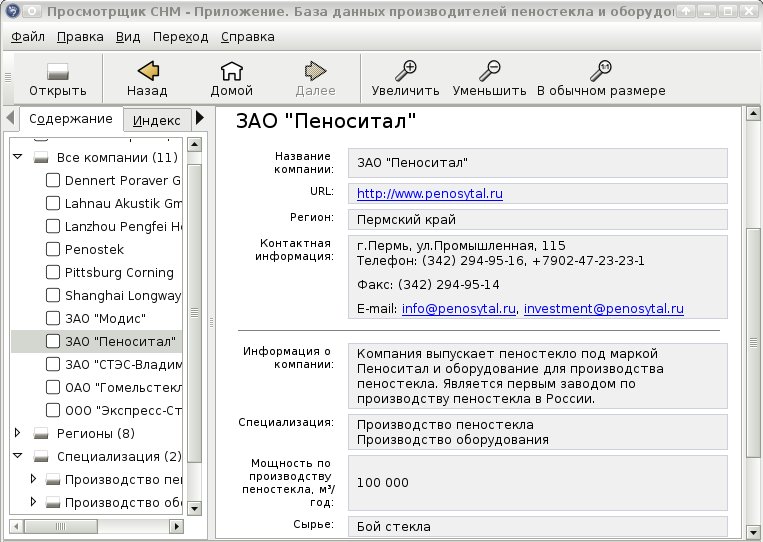Click the investment@penosytal.ru email link
Viewport: 763px width, 542px height.
point(604,308)
